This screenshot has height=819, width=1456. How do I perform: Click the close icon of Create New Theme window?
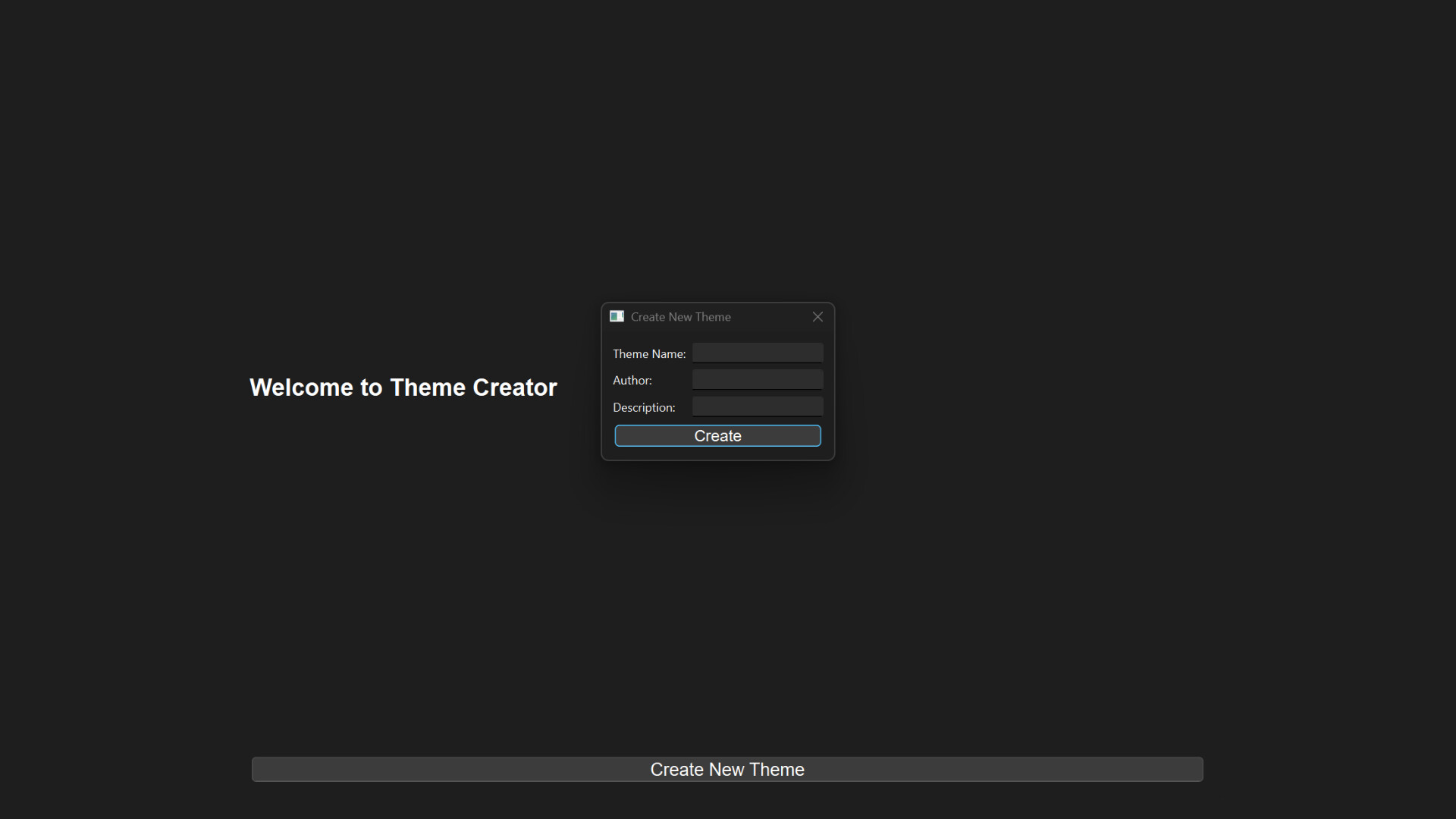pyautogui.click(x=817, y=316)
